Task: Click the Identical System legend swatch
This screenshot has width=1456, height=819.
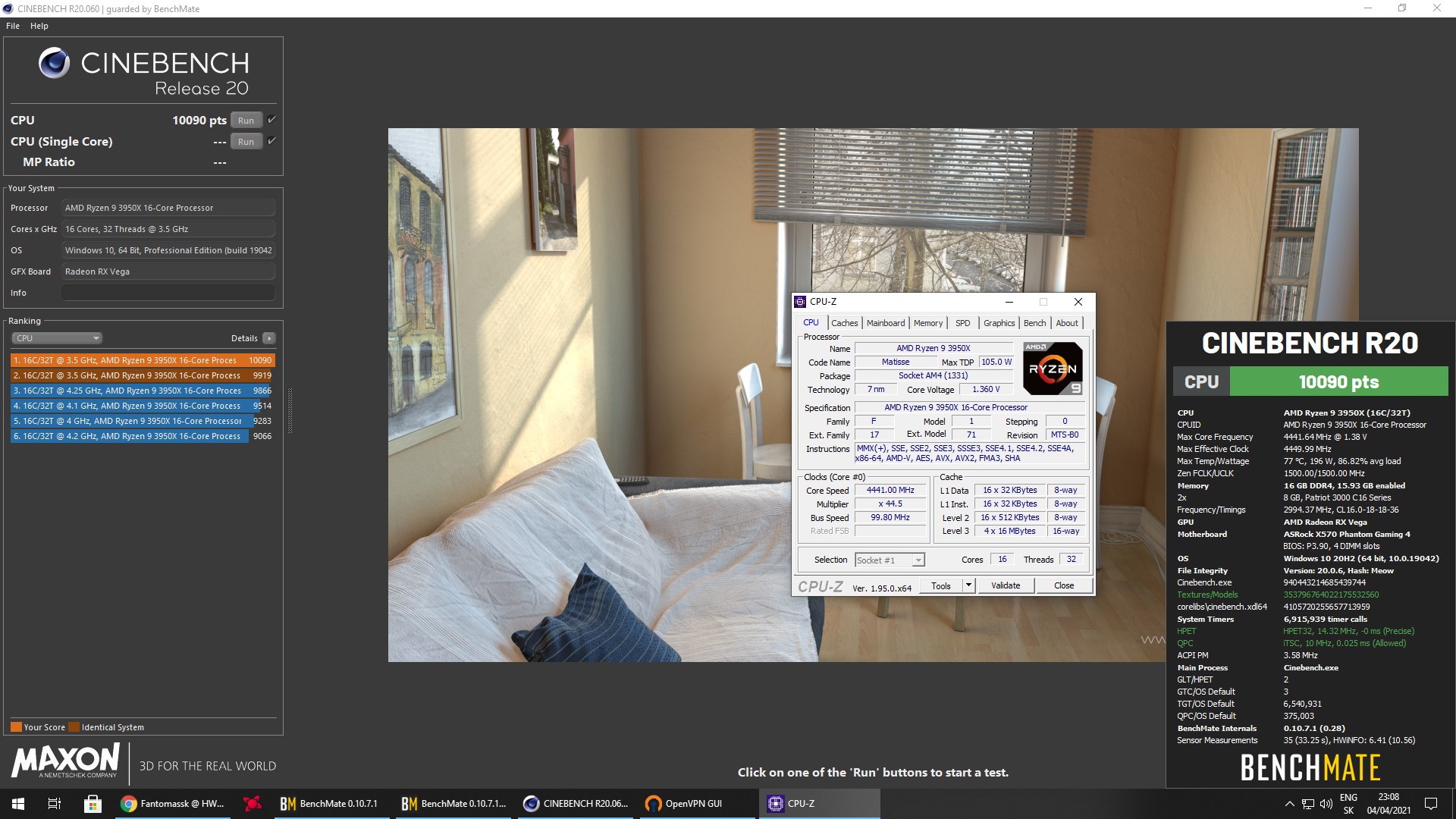Action: tap(74, 726)
